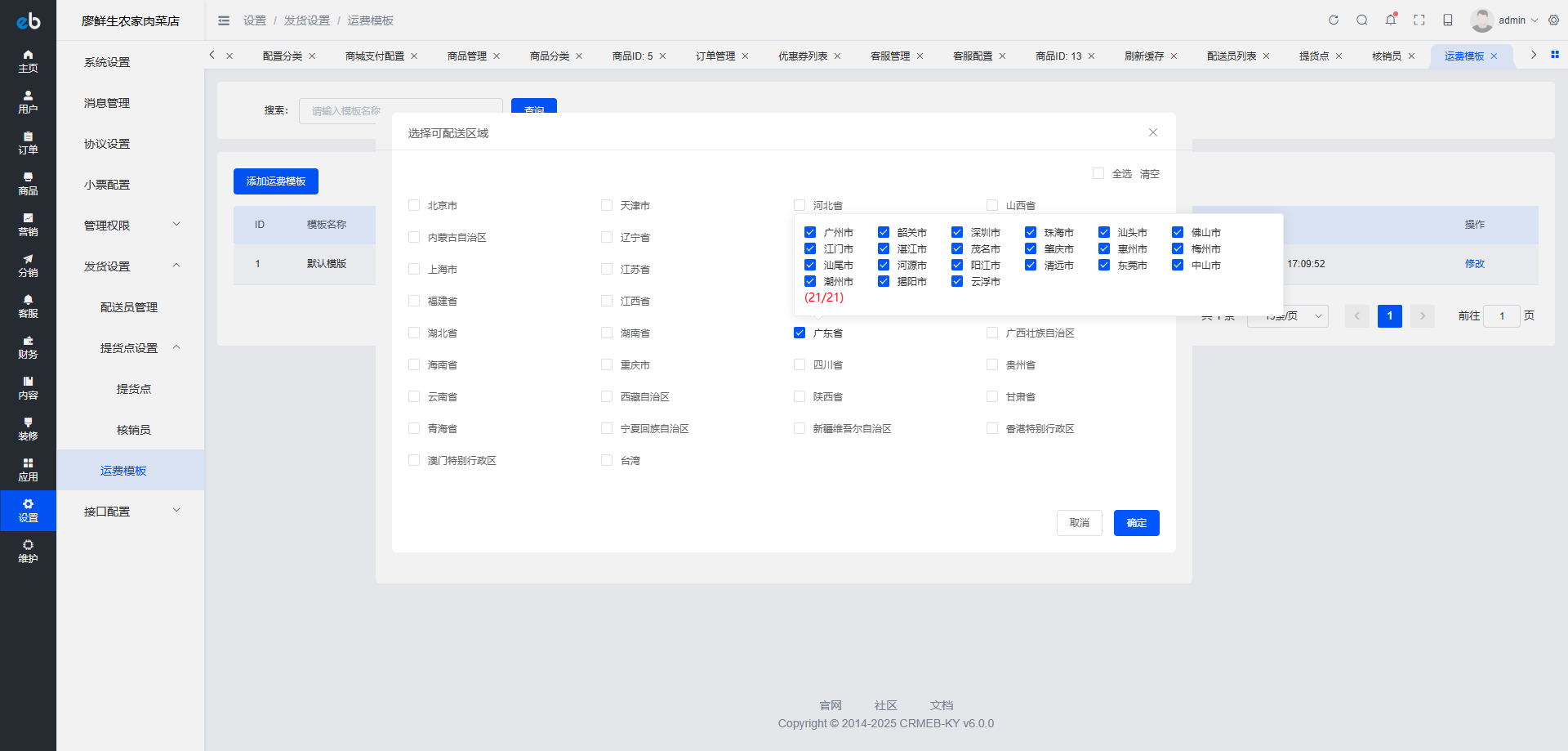Click the 清空 link
Image resolution: width=1568 pixels, height=751 pixels.
[1149, 174]
